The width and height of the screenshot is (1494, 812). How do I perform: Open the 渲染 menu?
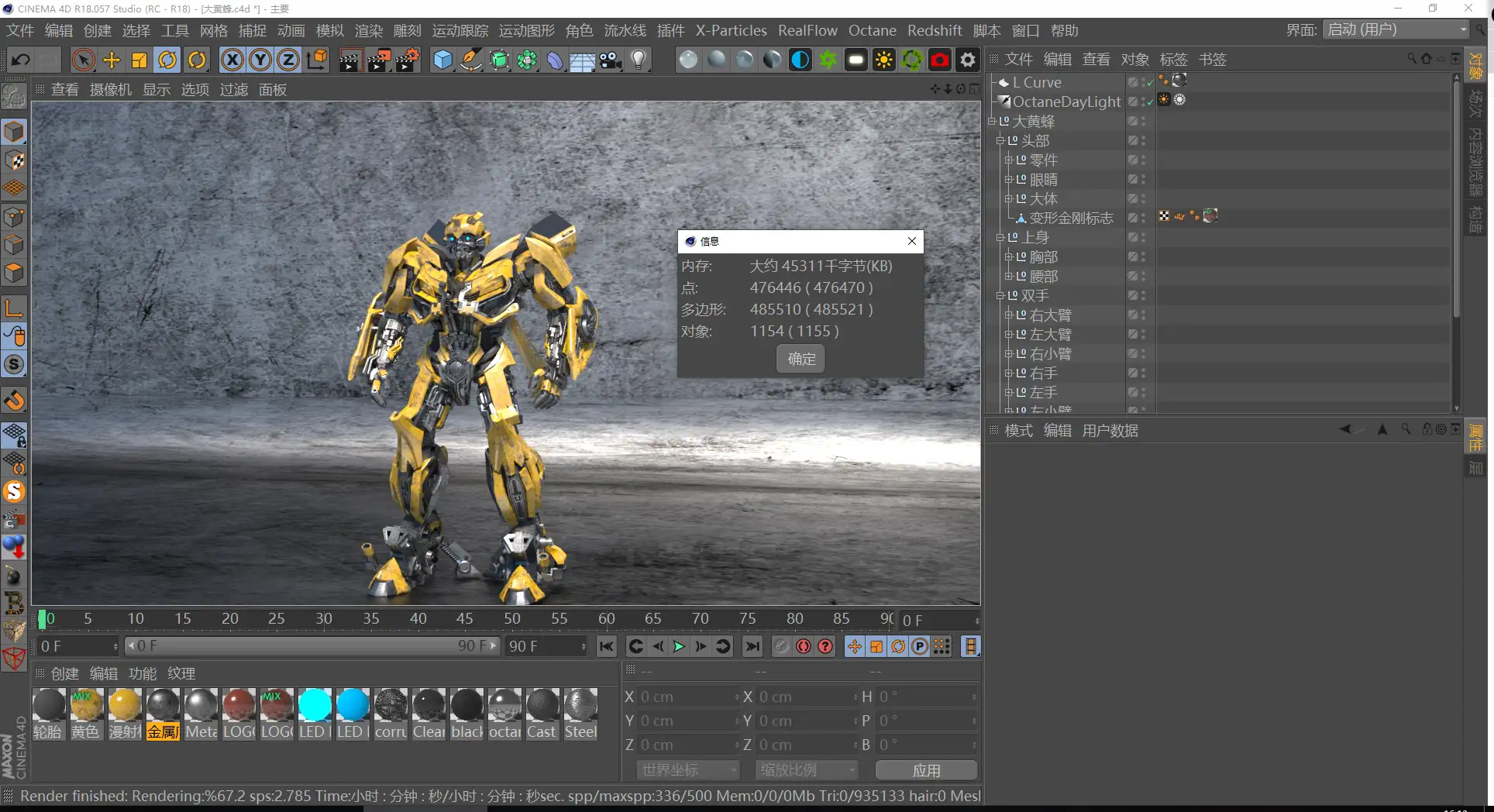(x=369, y=30)
